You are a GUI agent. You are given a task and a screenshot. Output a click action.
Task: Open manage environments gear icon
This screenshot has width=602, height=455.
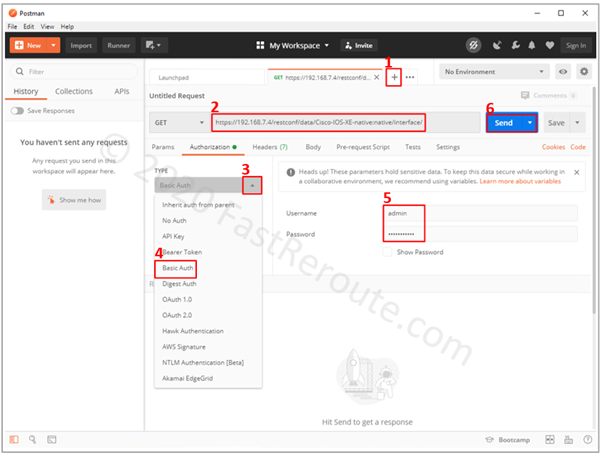tap(584, 72)
